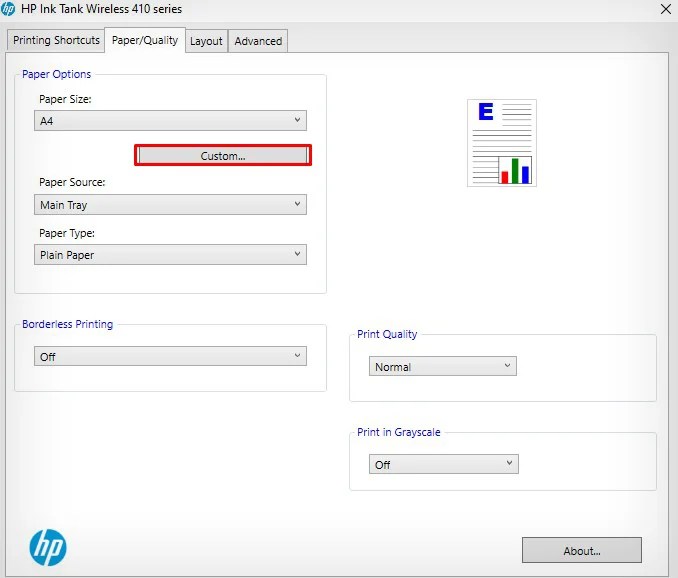Viewport: 678px width, 578px height.
Task: Click the Borderless Printing group label
Action: click(67, 324)
